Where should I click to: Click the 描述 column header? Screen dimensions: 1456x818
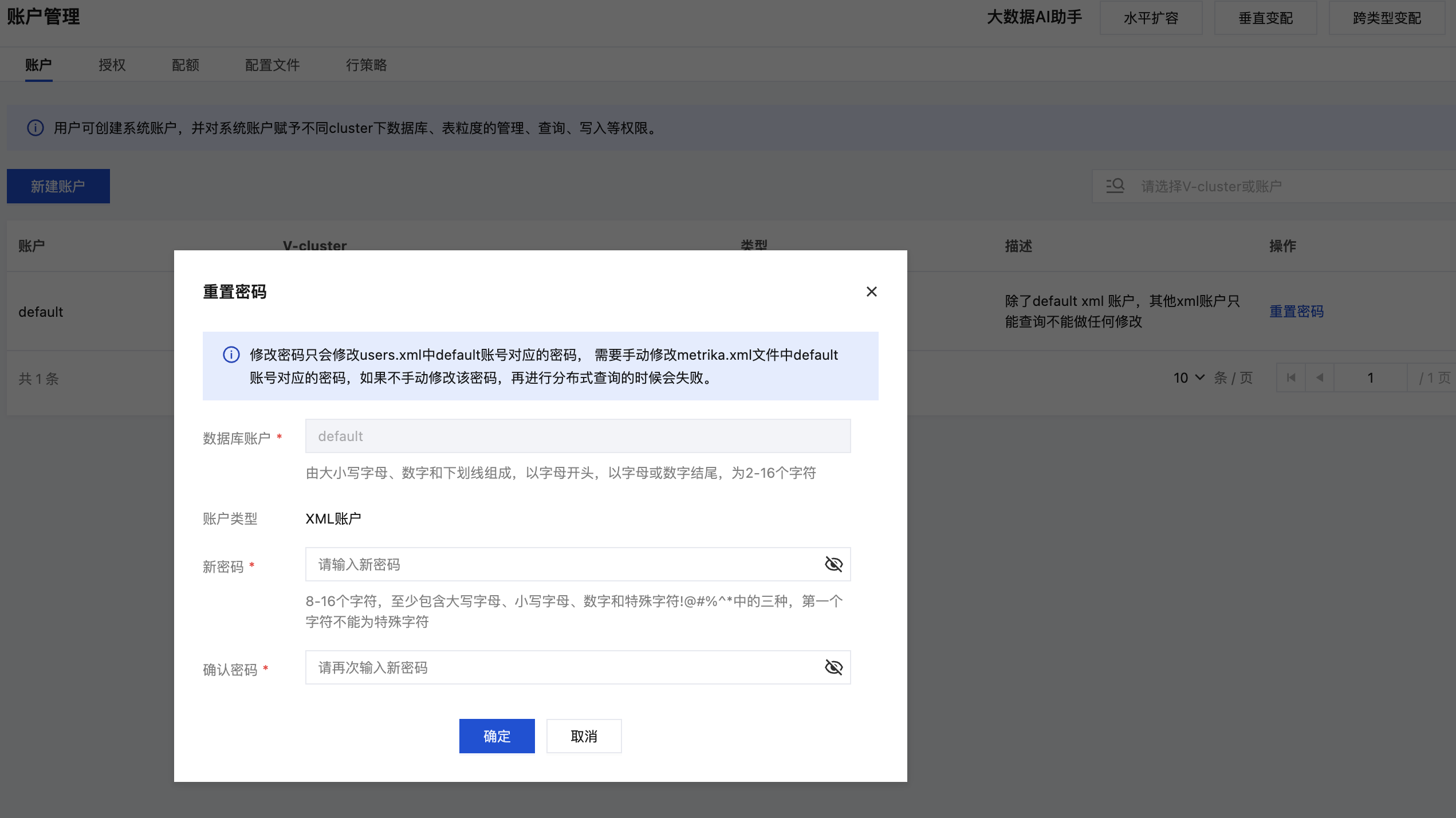[x=1018, y=246]
